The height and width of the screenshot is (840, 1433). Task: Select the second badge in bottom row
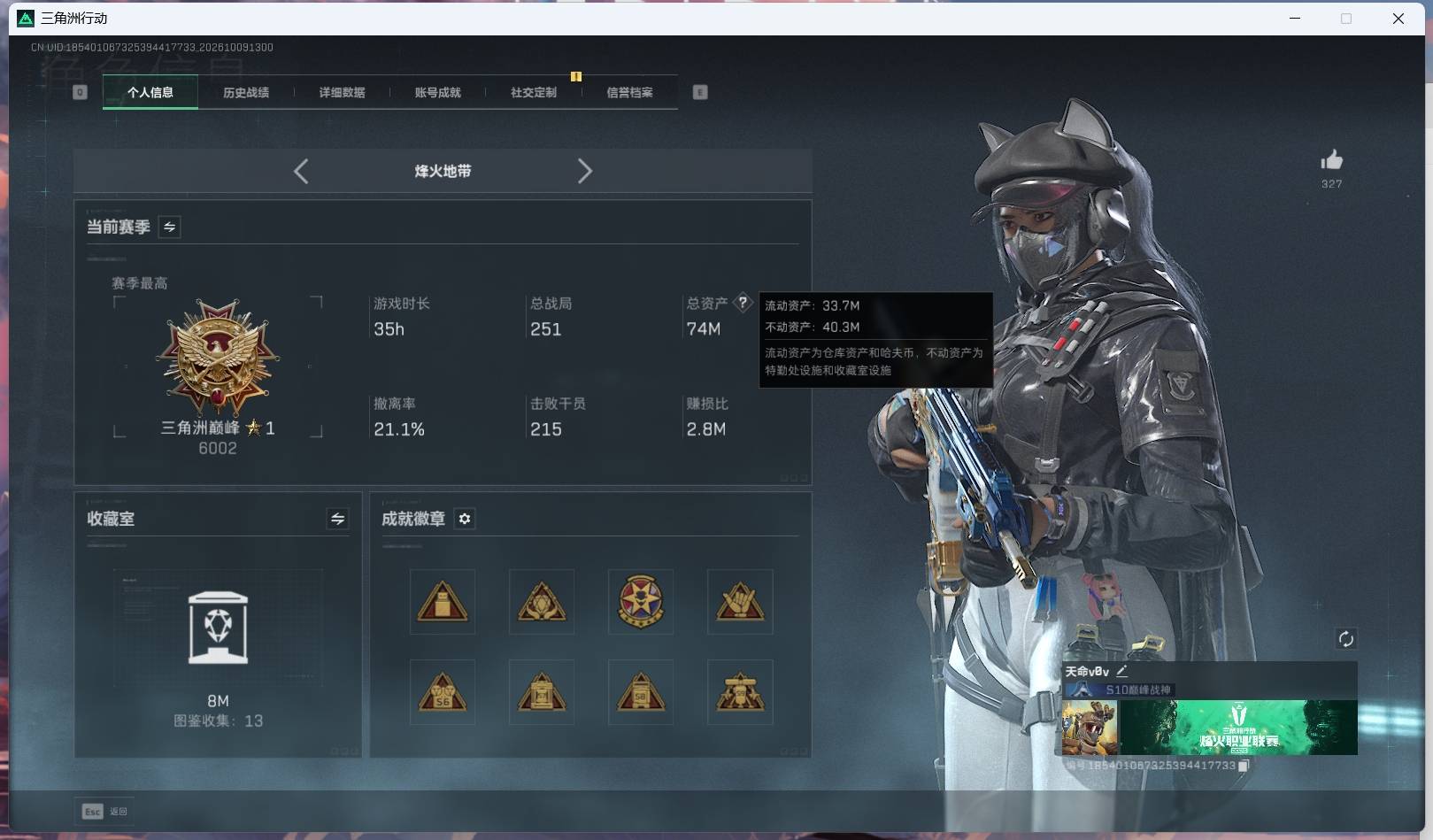tap(542, 692)
